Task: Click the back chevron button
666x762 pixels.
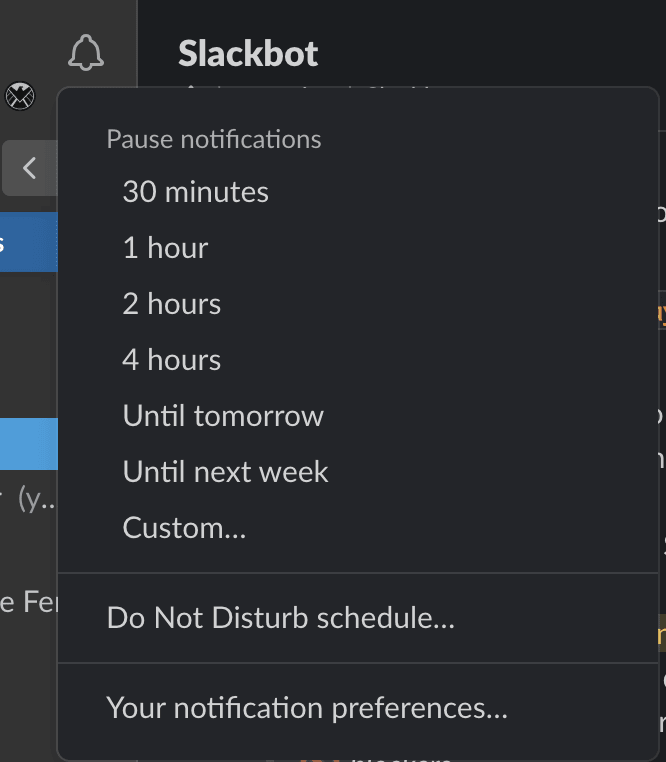Action: (x=30, y=168)
